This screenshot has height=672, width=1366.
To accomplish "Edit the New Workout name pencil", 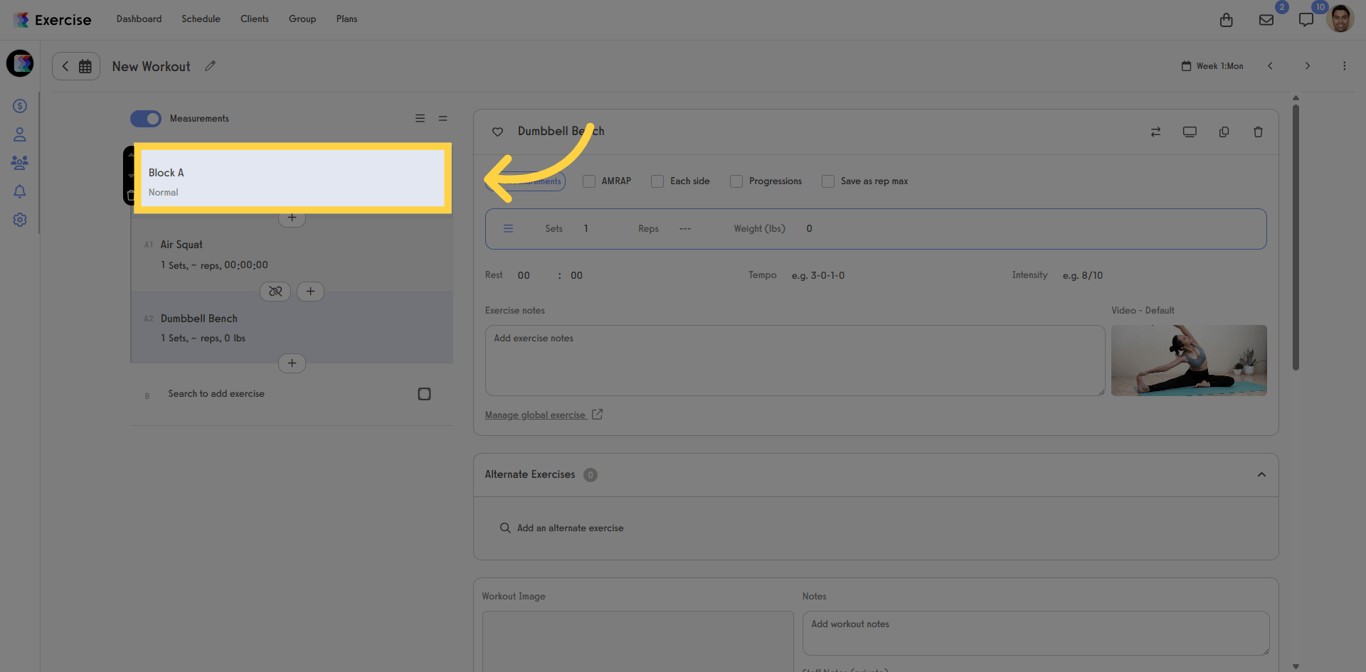I will [x=210, y=66].
